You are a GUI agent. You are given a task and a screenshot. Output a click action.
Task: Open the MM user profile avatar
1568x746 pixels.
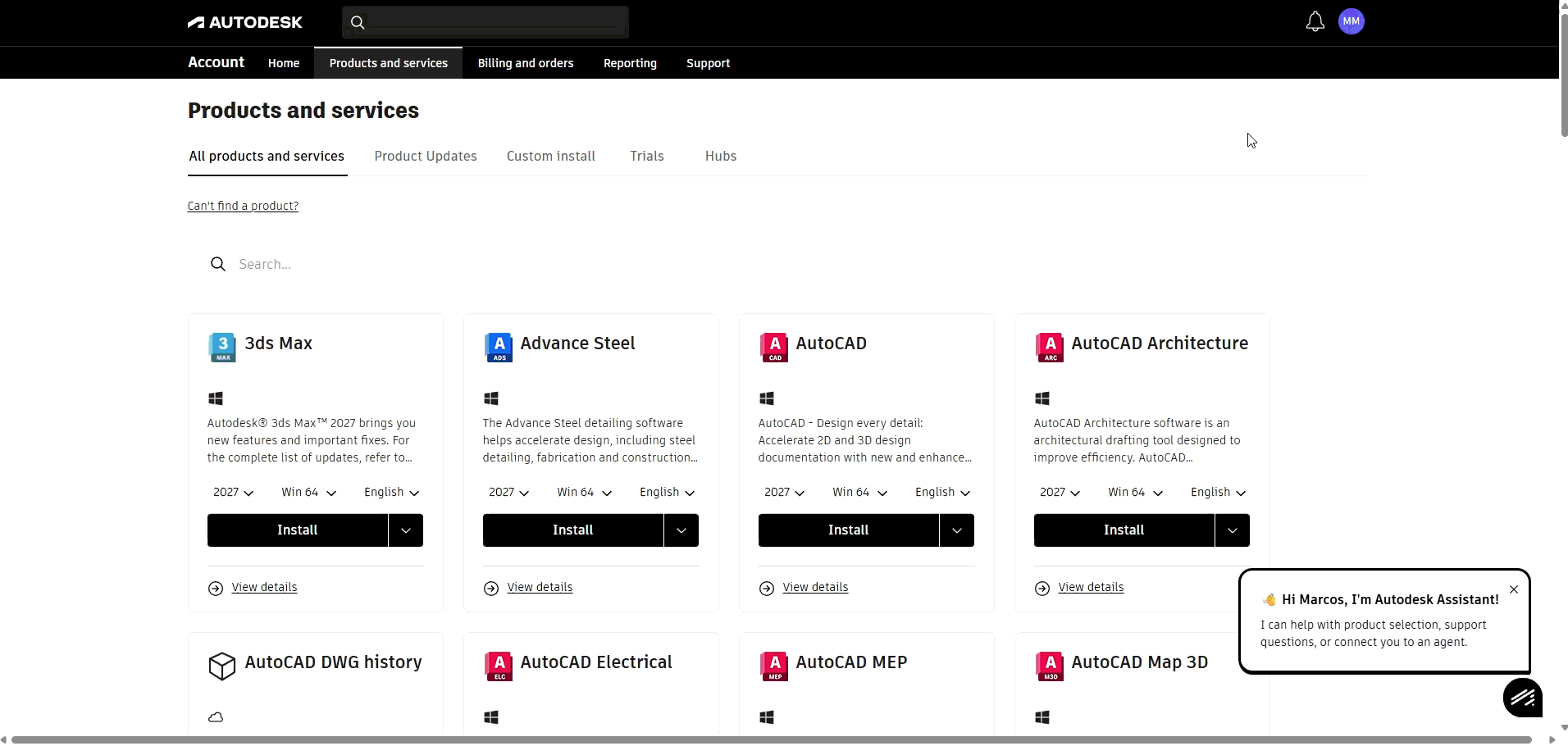[x=1351, y=22]
